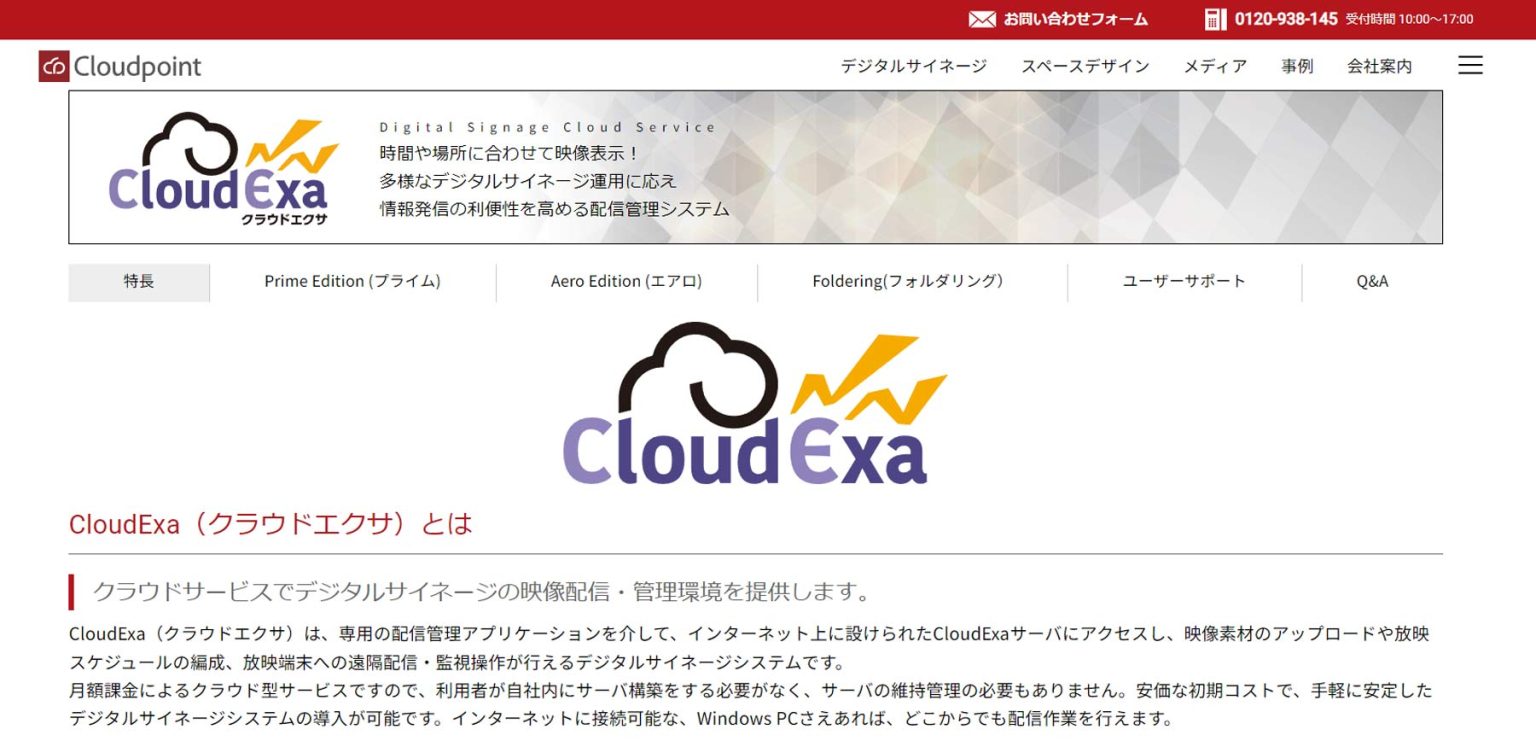Open the 会社案内 page from the navigation
This screenshot has width=1536, height=741.
click(x=1378, y=65)
